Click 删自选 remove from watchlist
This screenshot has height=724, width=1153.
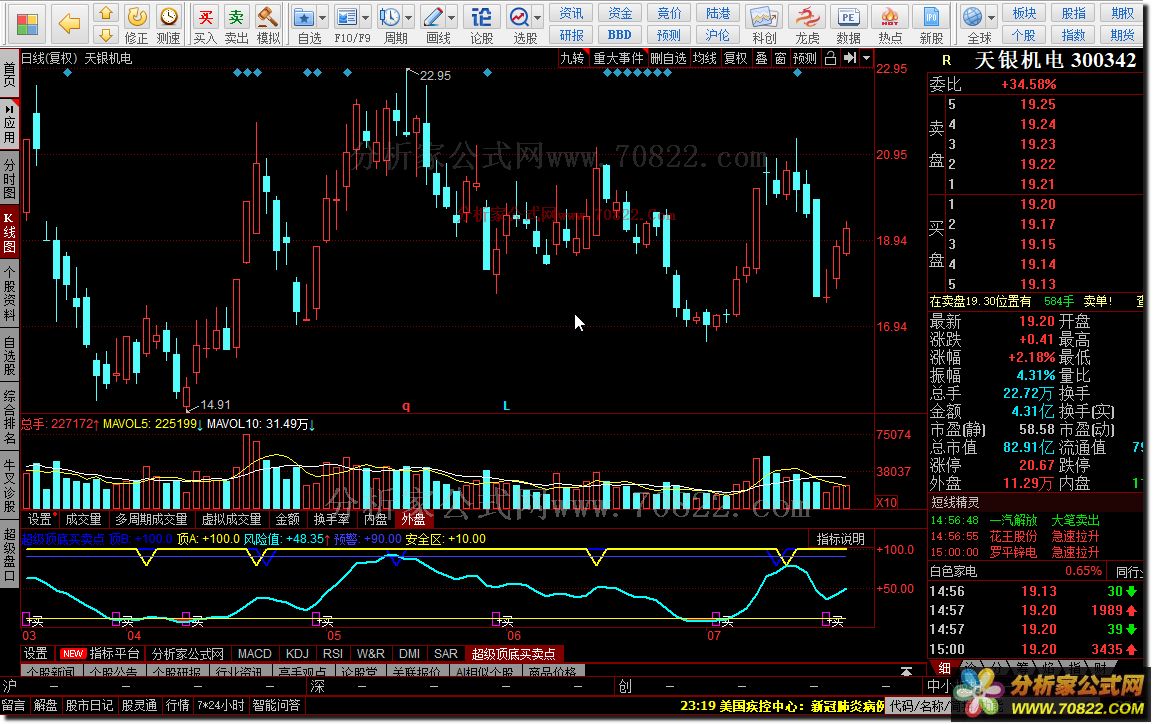668,58
